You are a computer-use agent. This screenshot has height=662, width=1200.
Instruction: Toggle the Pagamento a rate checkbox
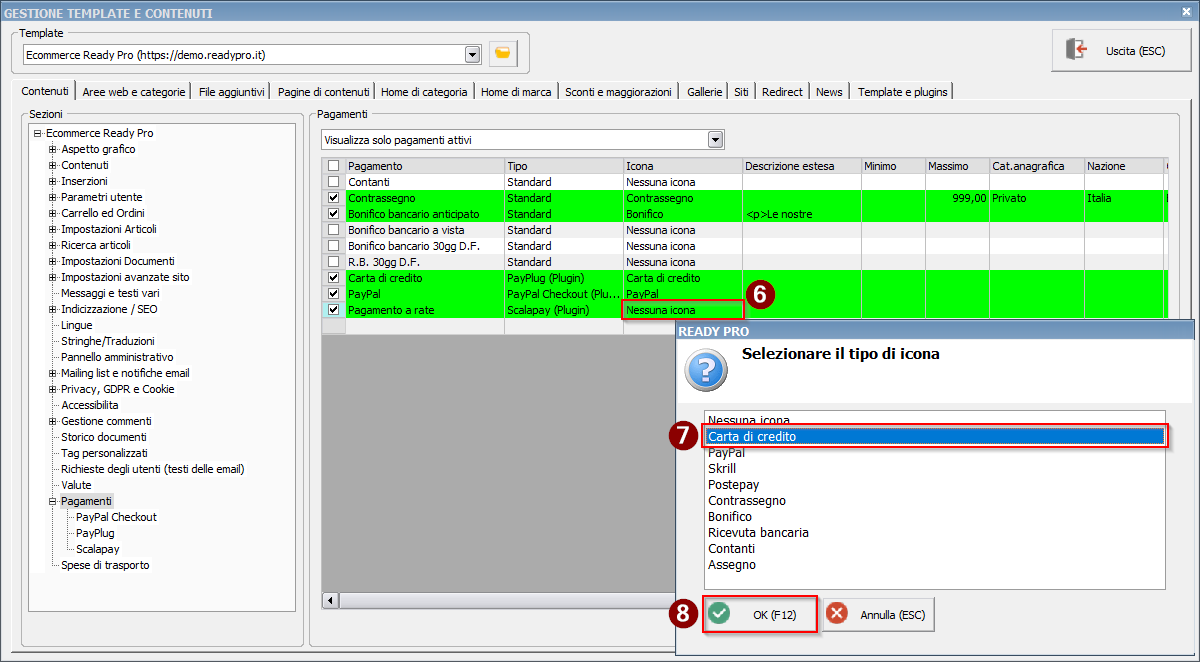pos(334,310)
